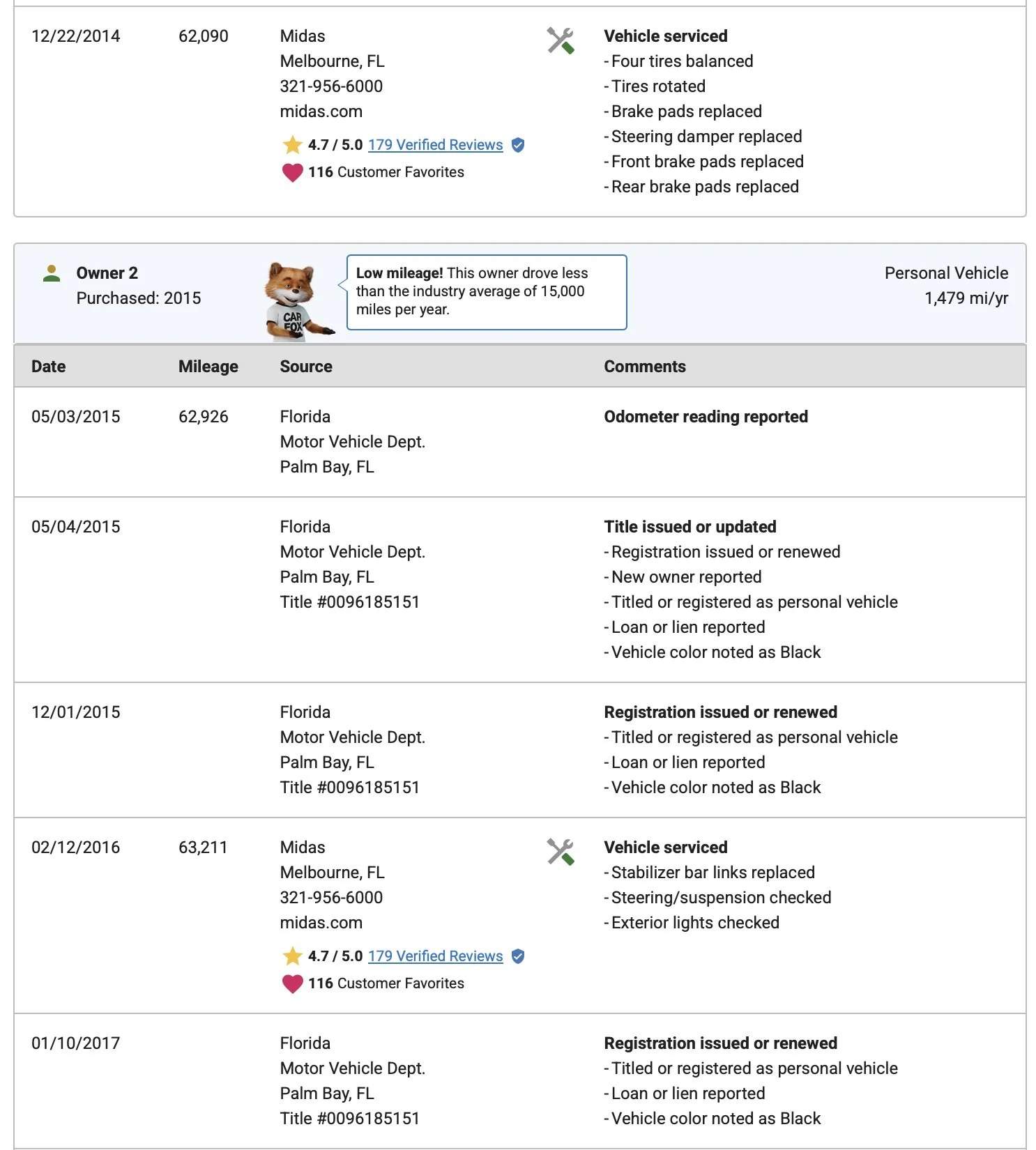Click midas.com in the 12/22/2014 entry
Viewport: 1036px width, 1150px height.
tap(321, 112)
